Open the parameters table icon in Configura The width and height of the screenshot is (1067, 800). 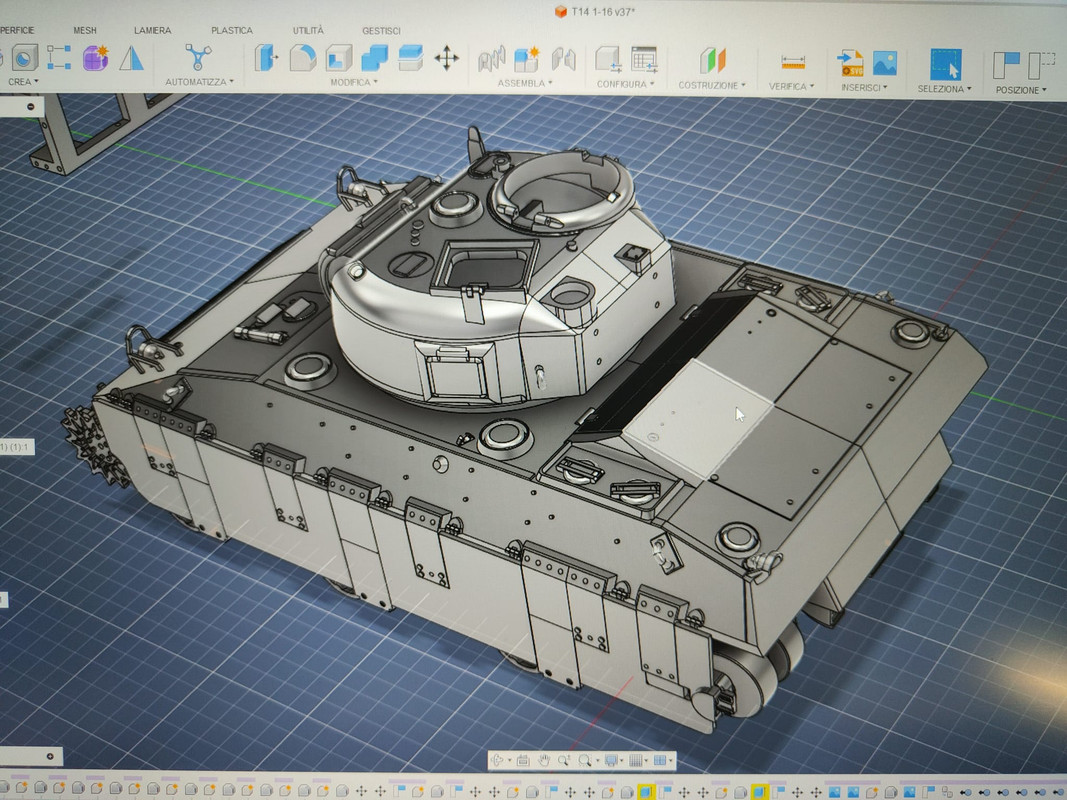(644, 60)
